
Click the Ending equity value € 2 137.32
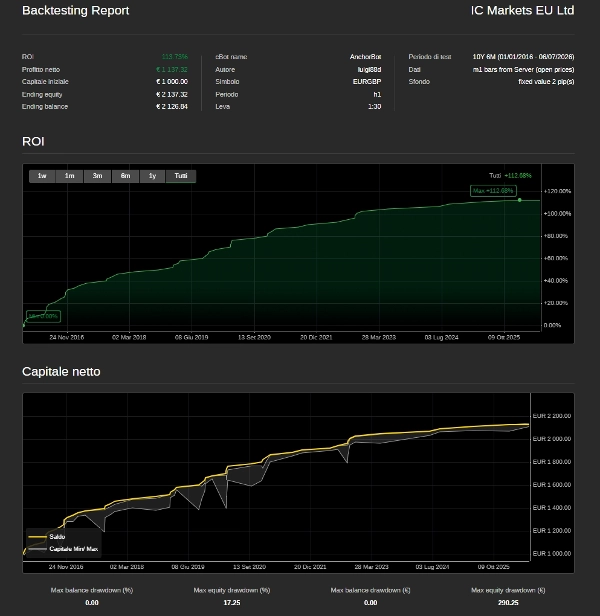[x=172, y=95]
